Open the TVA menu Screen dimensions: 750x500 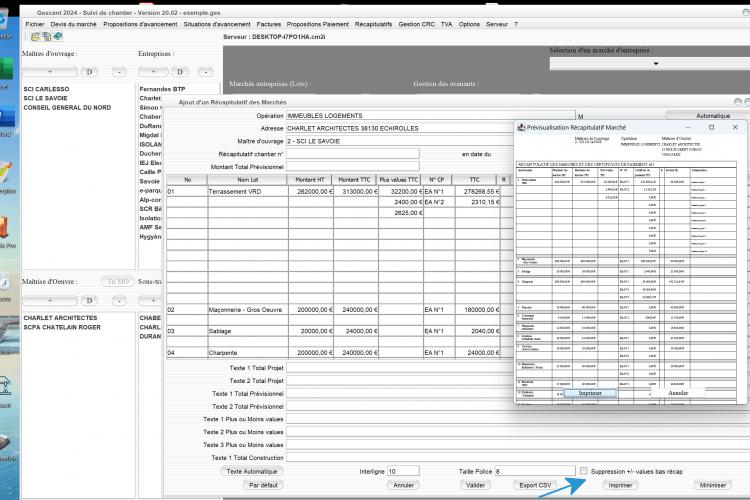coord(446,24)
